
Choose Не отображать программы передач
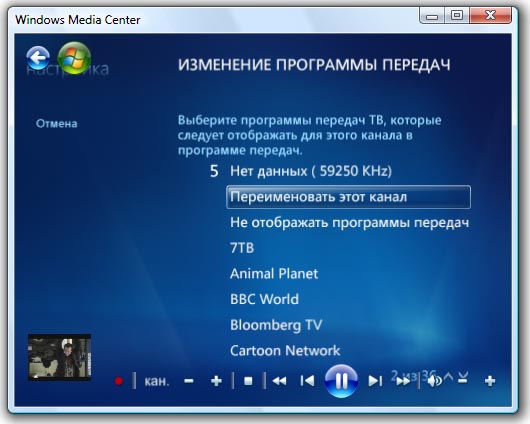[350, 222]
